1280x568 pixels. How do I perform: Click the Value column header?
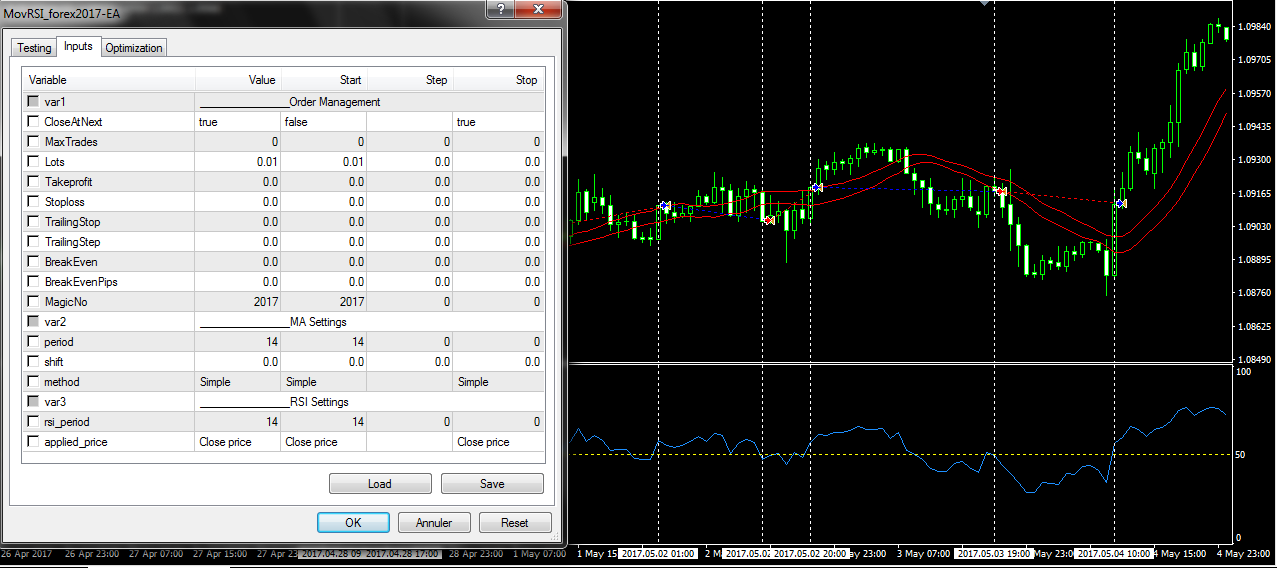coord(238,80)
